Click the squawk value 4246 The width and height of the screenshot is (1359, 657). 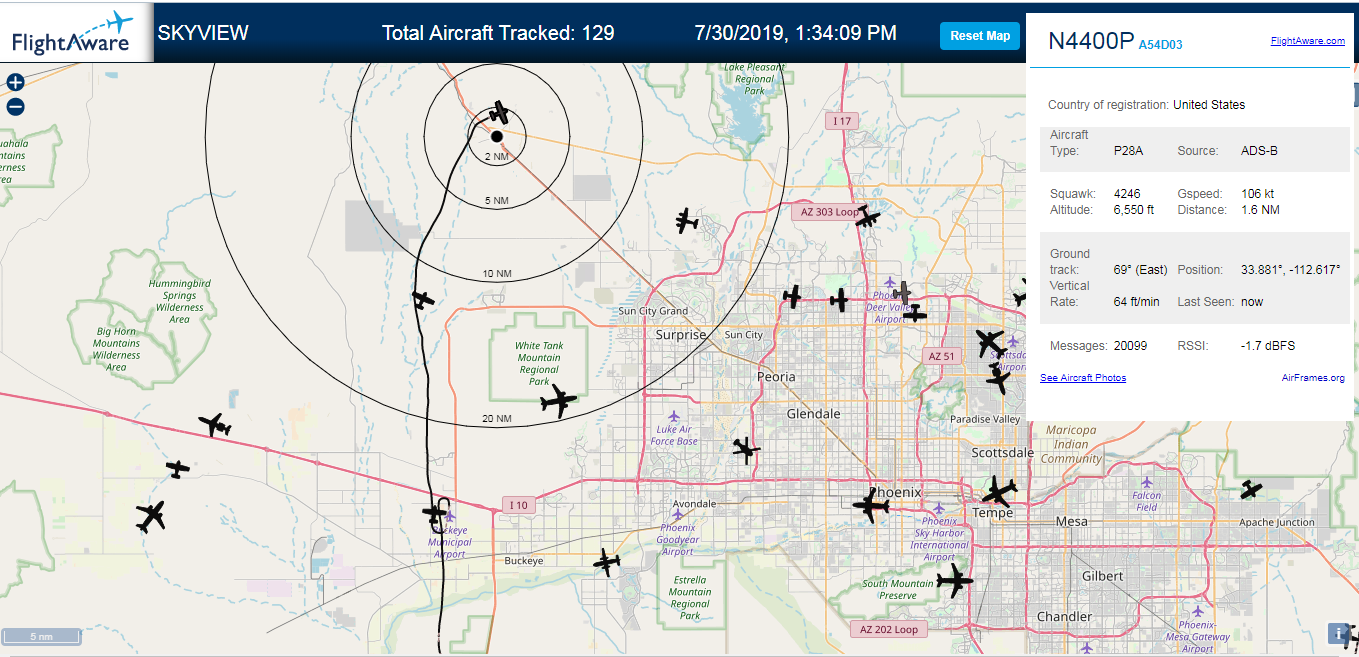[x=1127, y=193]
